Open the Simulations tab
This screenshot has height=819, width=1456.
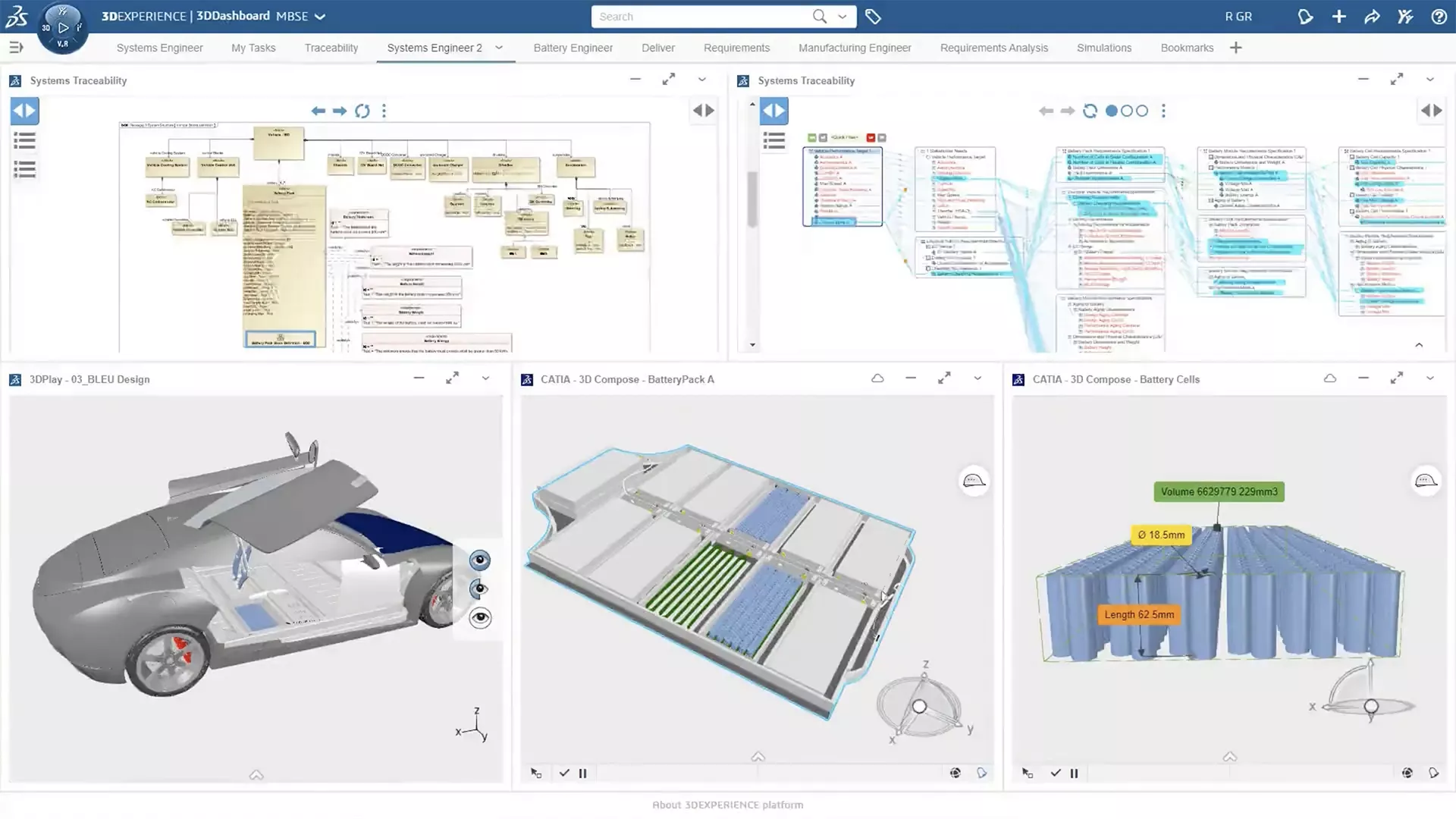coord(1104,48)
